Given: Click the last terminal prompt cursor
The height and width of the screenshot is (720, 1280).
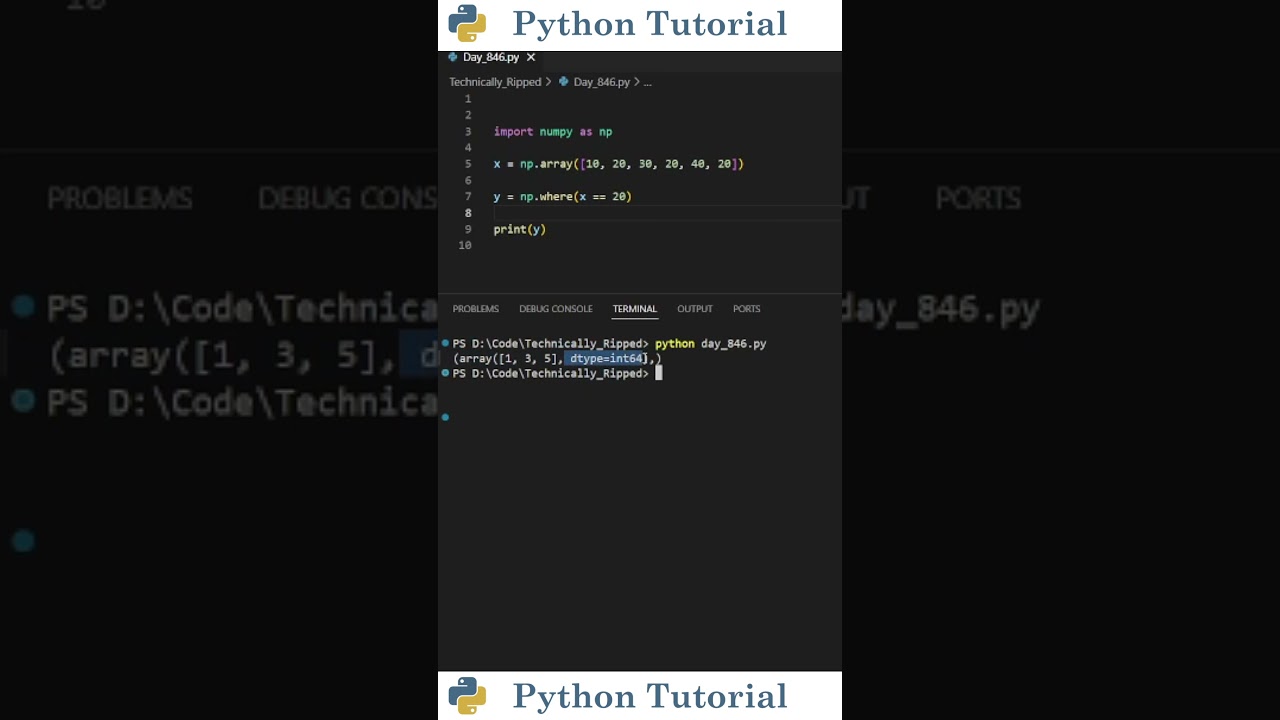Looking at the screenshot, I should click(x=659, y=373).
